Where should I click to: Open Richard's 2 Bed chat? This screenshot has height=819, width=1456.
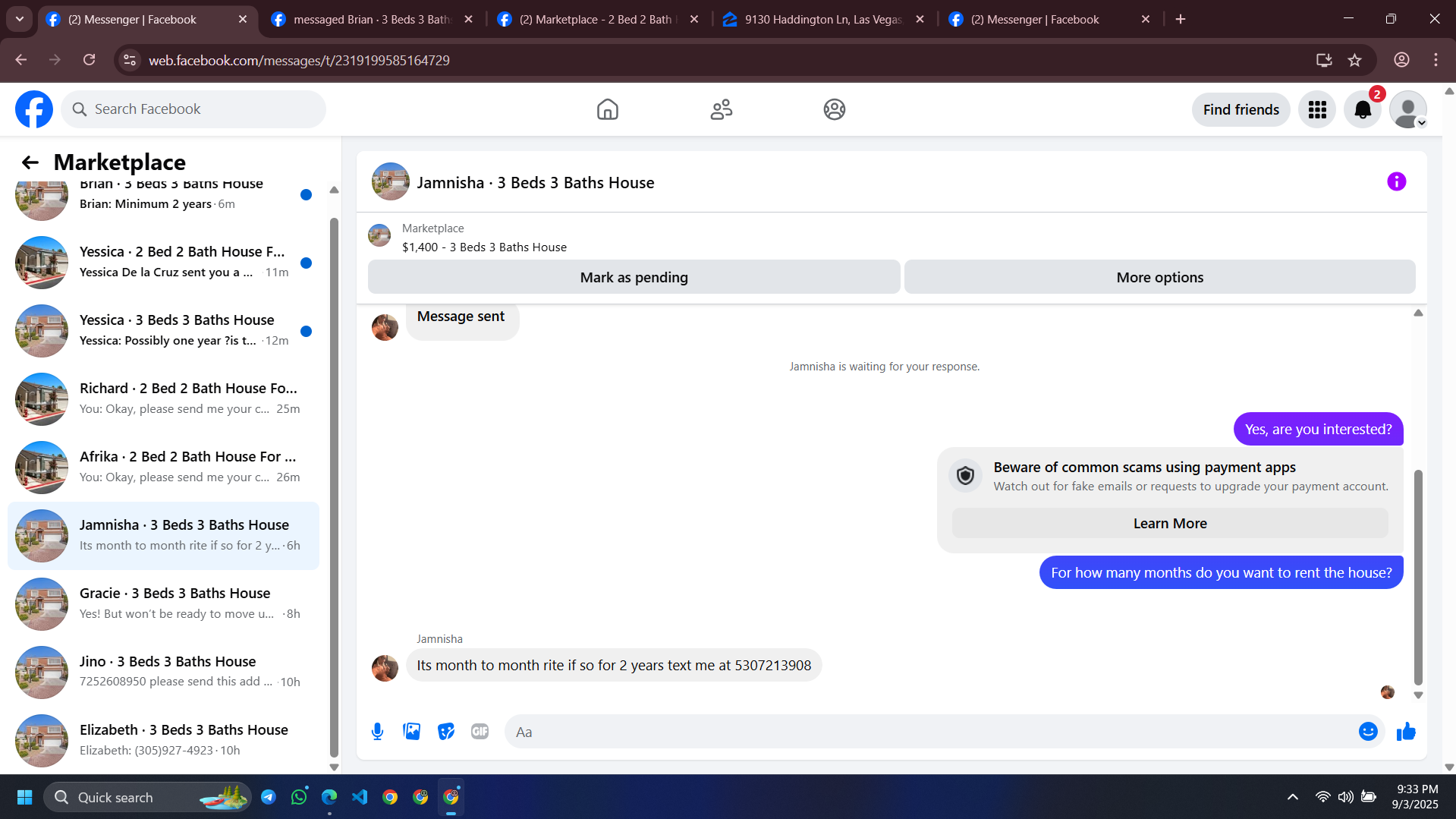pos(163,399)
